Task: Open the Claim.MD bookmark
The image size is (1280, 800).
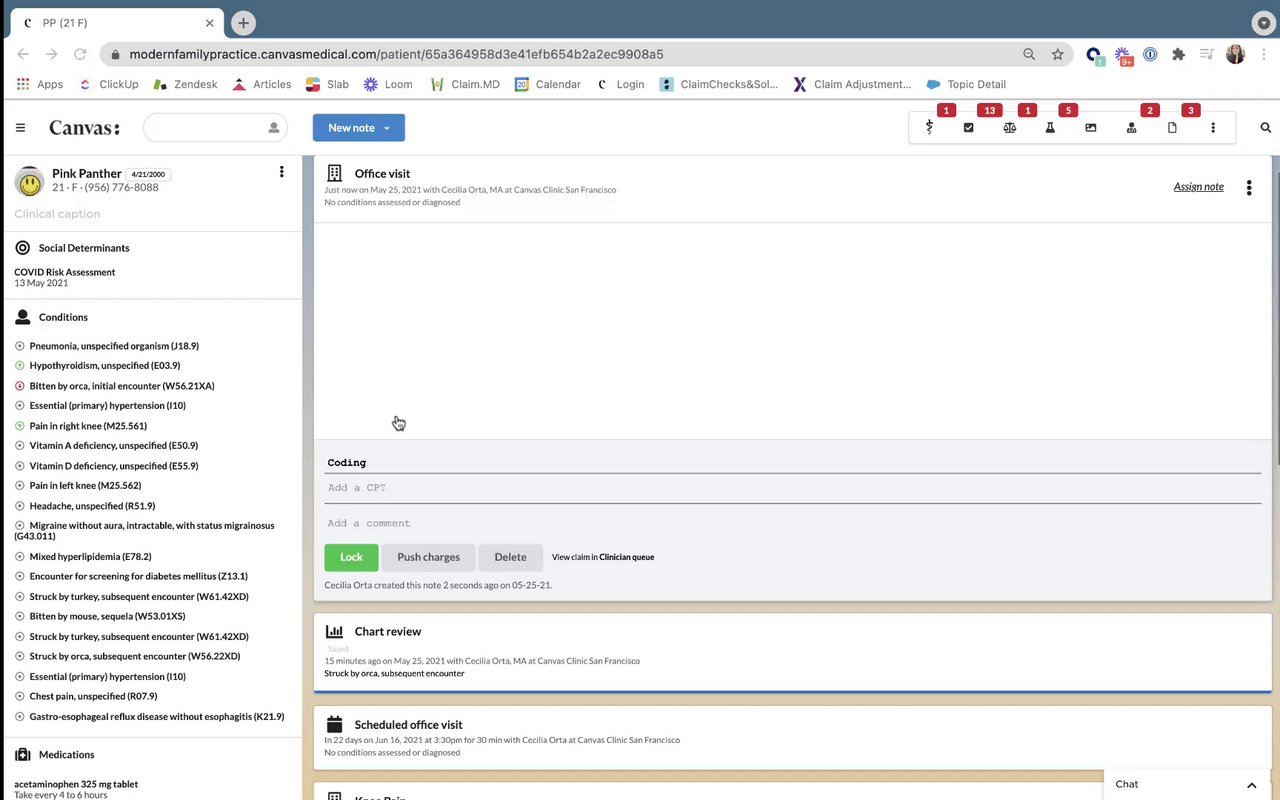Action: (465, 84)
